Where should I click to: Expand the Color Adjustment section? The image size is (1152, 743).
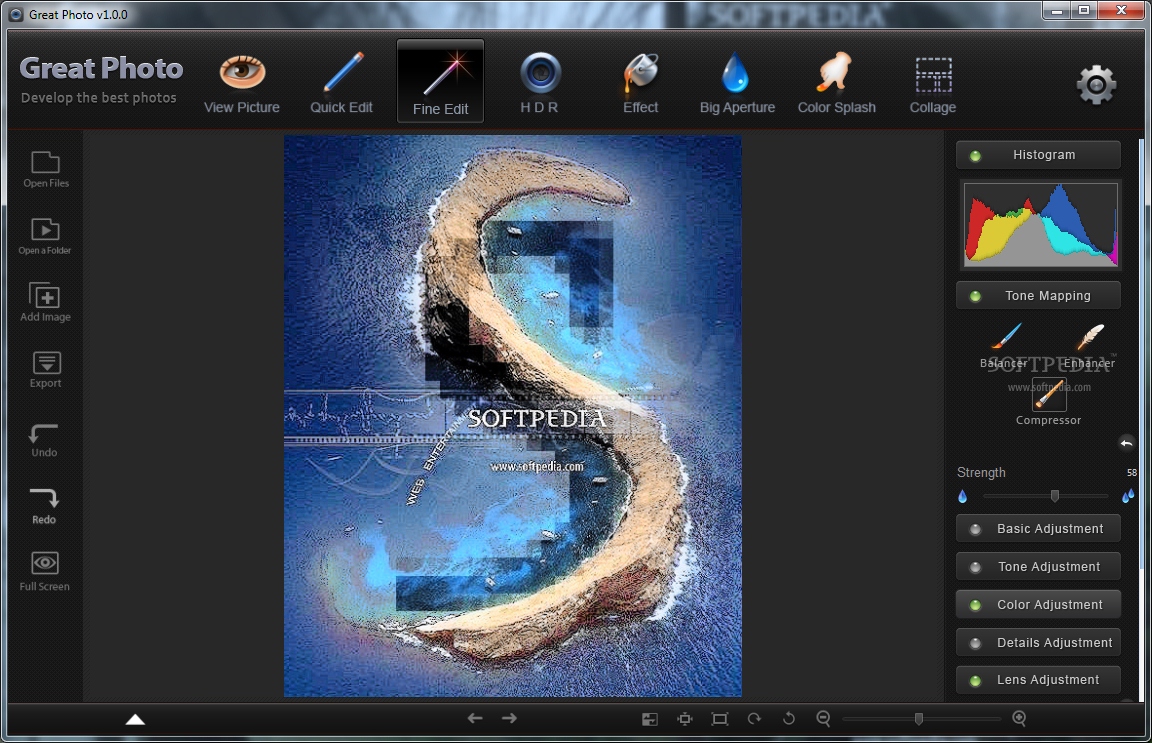pos(1038,605)
